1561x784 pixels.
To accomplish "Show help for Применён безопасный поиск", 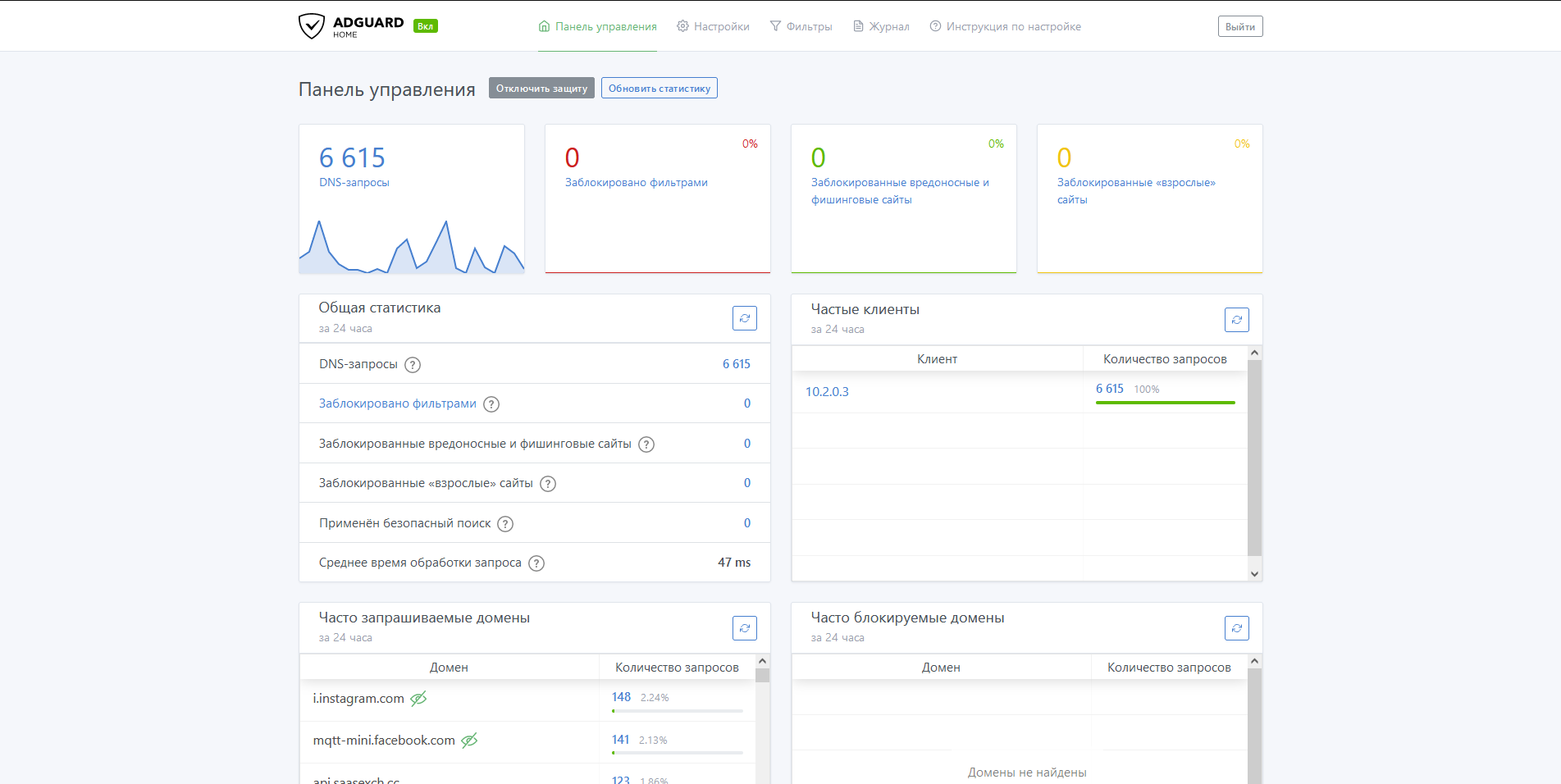I will click(505, 524).
